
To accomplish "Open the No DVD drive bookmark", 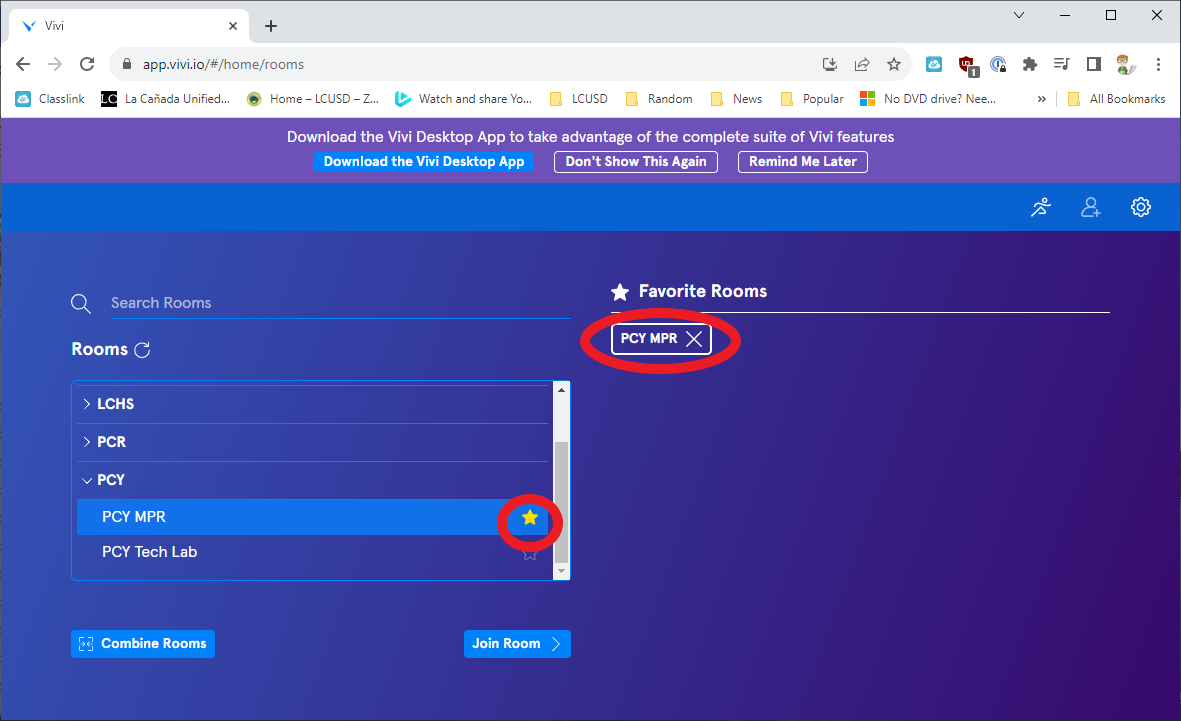I will [x=929, y=99].
